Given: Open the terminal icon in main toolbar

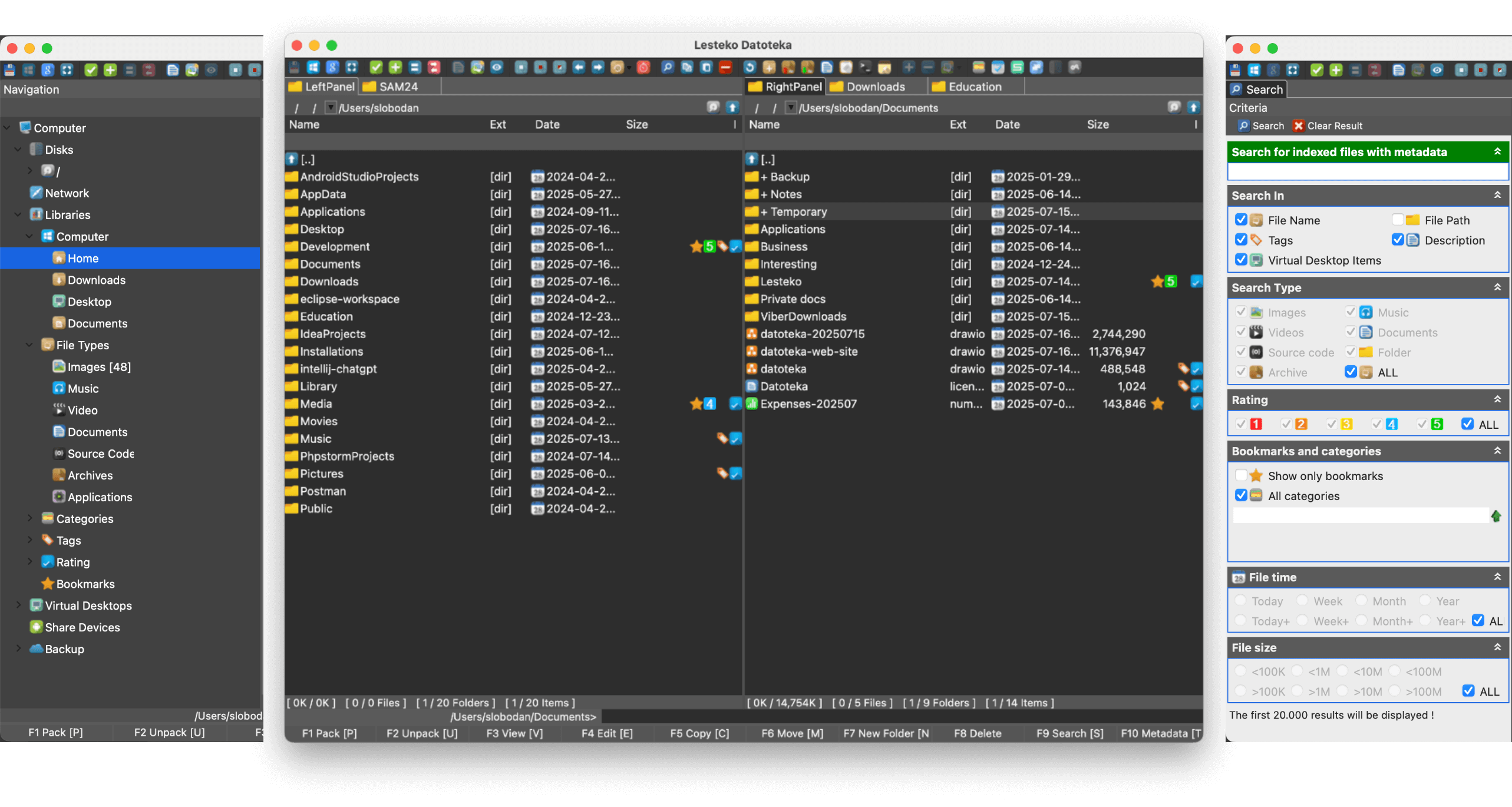Looking at the screenshot, I should coord(865,67).
